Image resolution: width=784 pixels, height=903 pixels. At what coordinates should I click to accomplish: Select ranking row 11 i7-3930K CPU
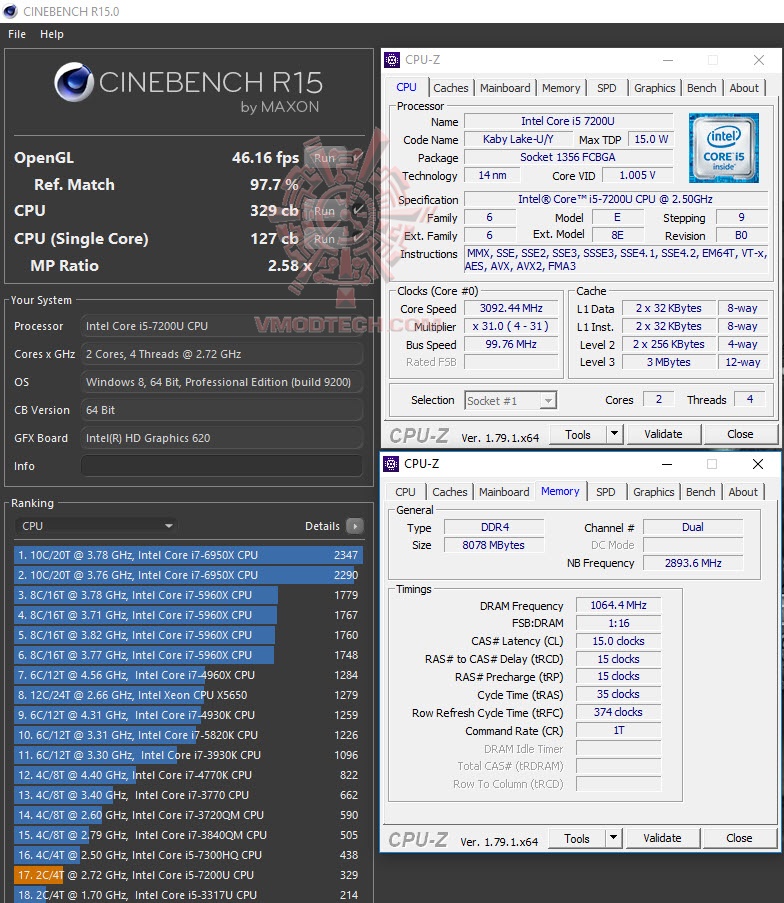pos(188,755)
